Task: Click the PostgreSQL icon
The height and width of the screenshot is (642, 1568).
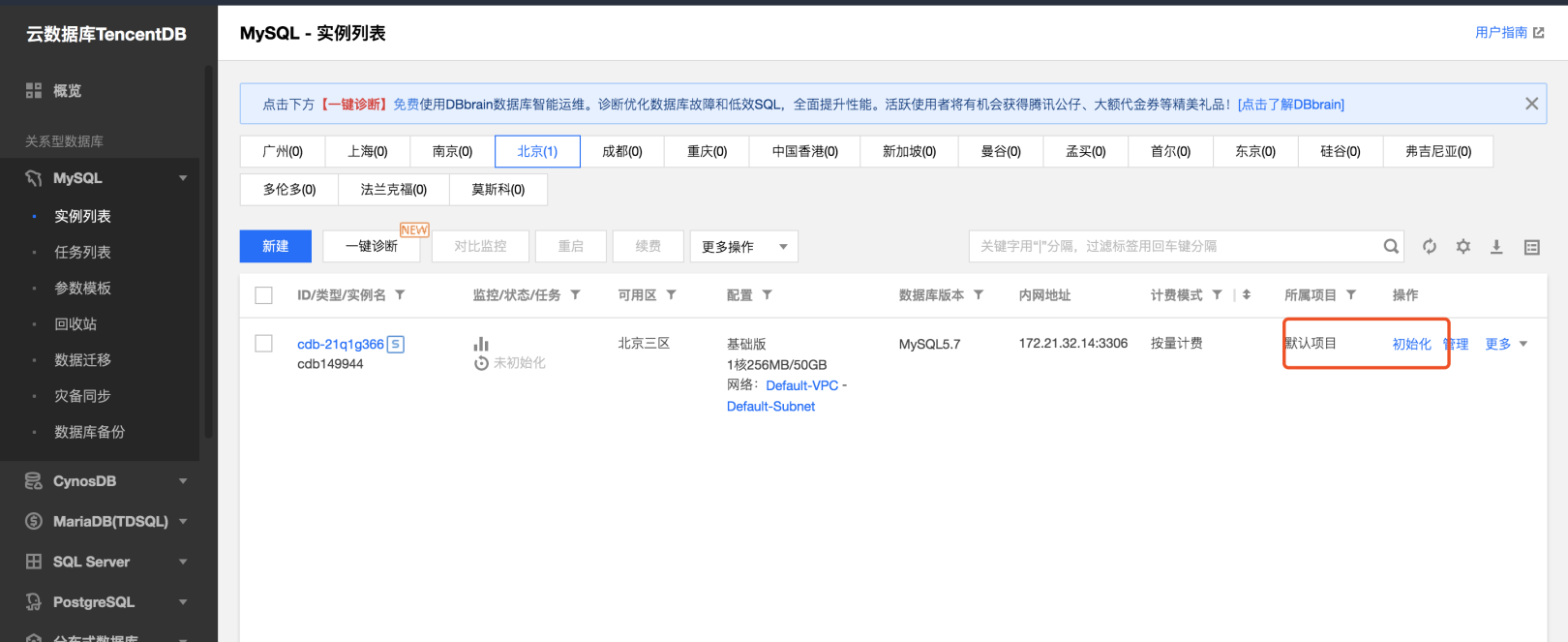Action: click(34, 602)
